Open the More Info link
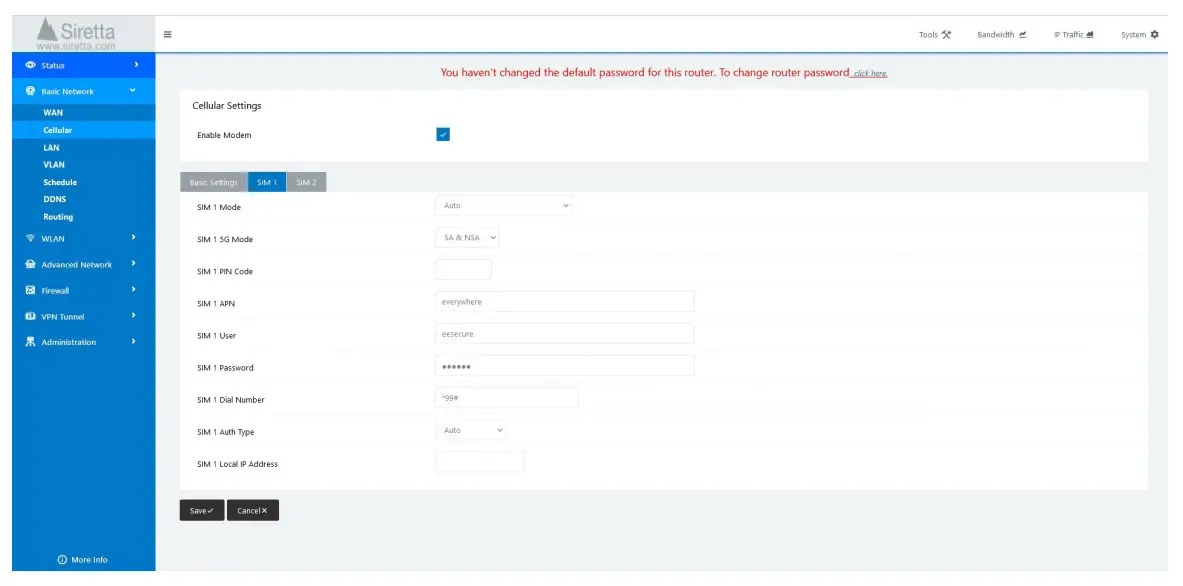Screen dimensions: 1183x586 click(83, 560)
